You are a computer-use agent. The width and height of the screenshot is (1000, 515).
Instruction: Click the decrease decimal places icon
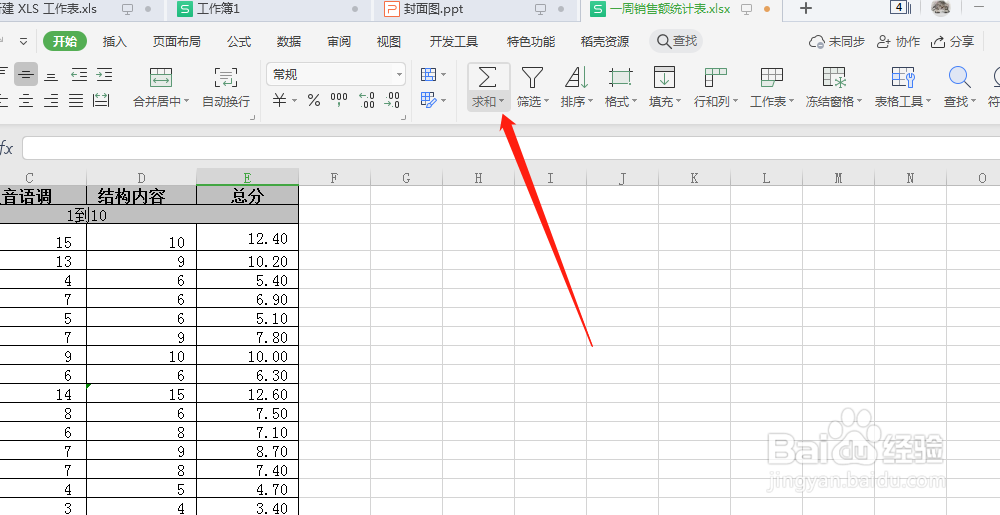392,100
